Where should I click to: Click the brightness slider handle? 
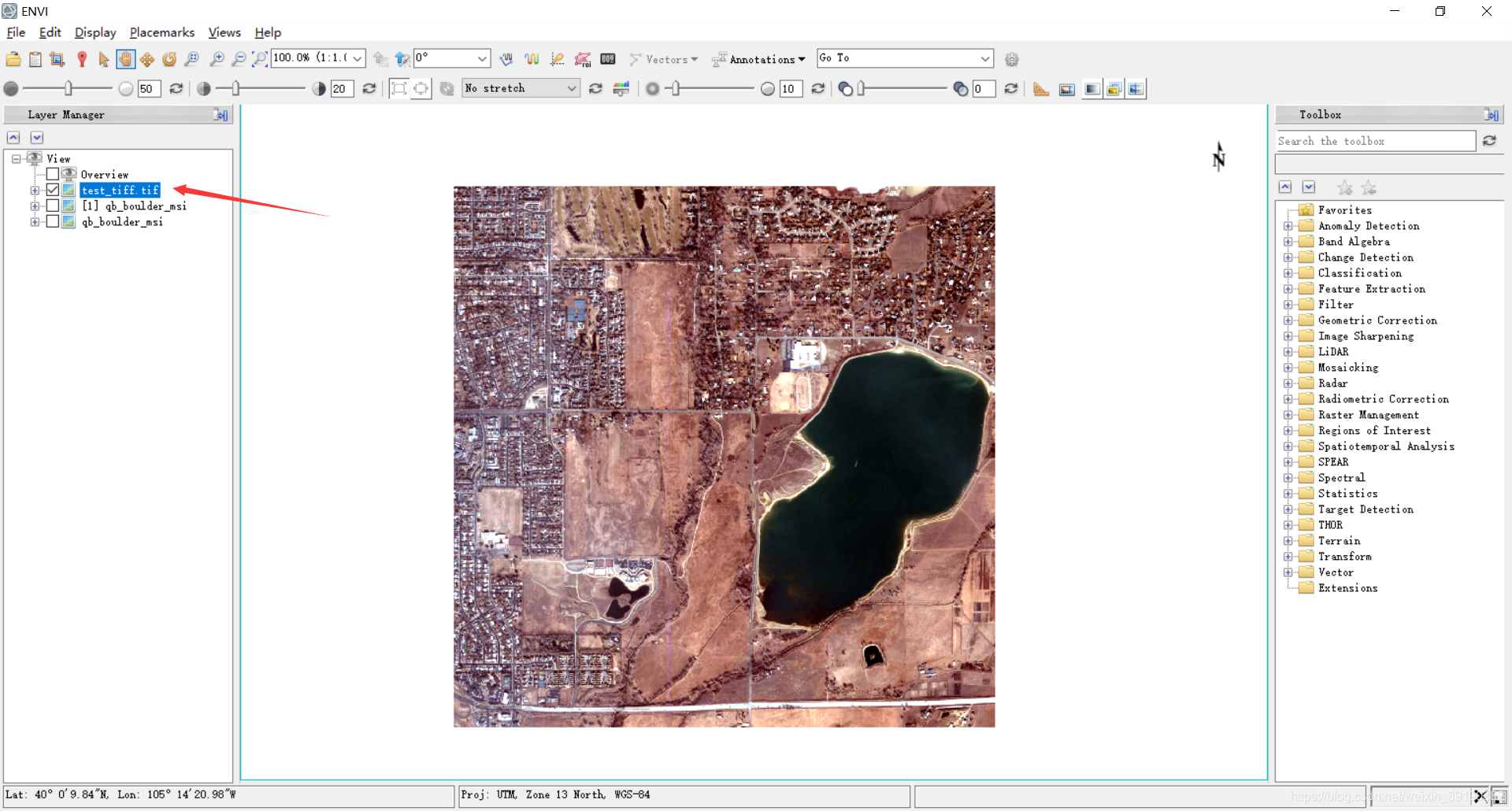click(x=69, y=89)
